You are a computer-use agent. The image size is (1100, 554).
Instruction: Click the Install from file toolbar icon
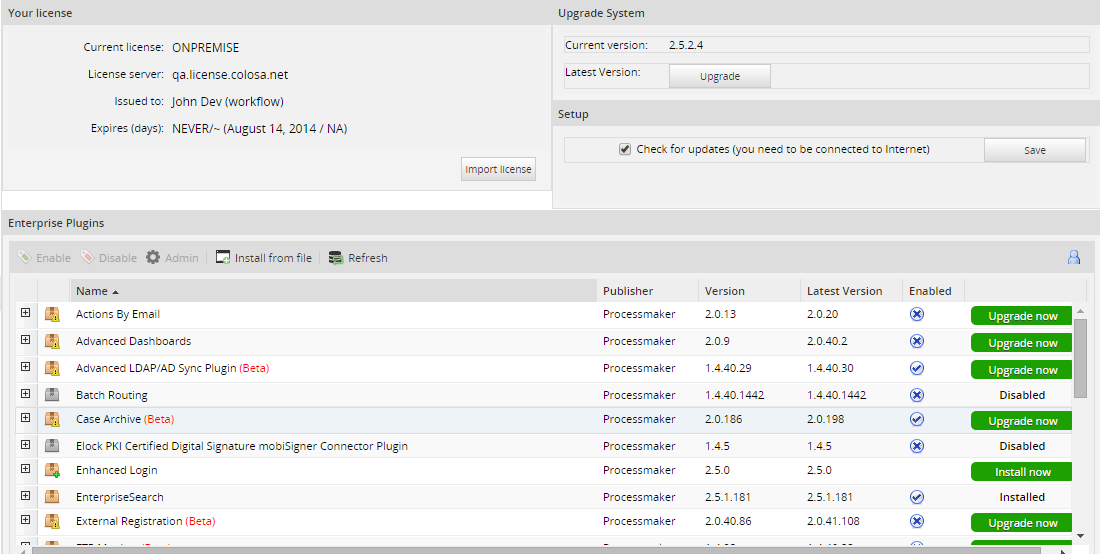(x=223, y=258)
